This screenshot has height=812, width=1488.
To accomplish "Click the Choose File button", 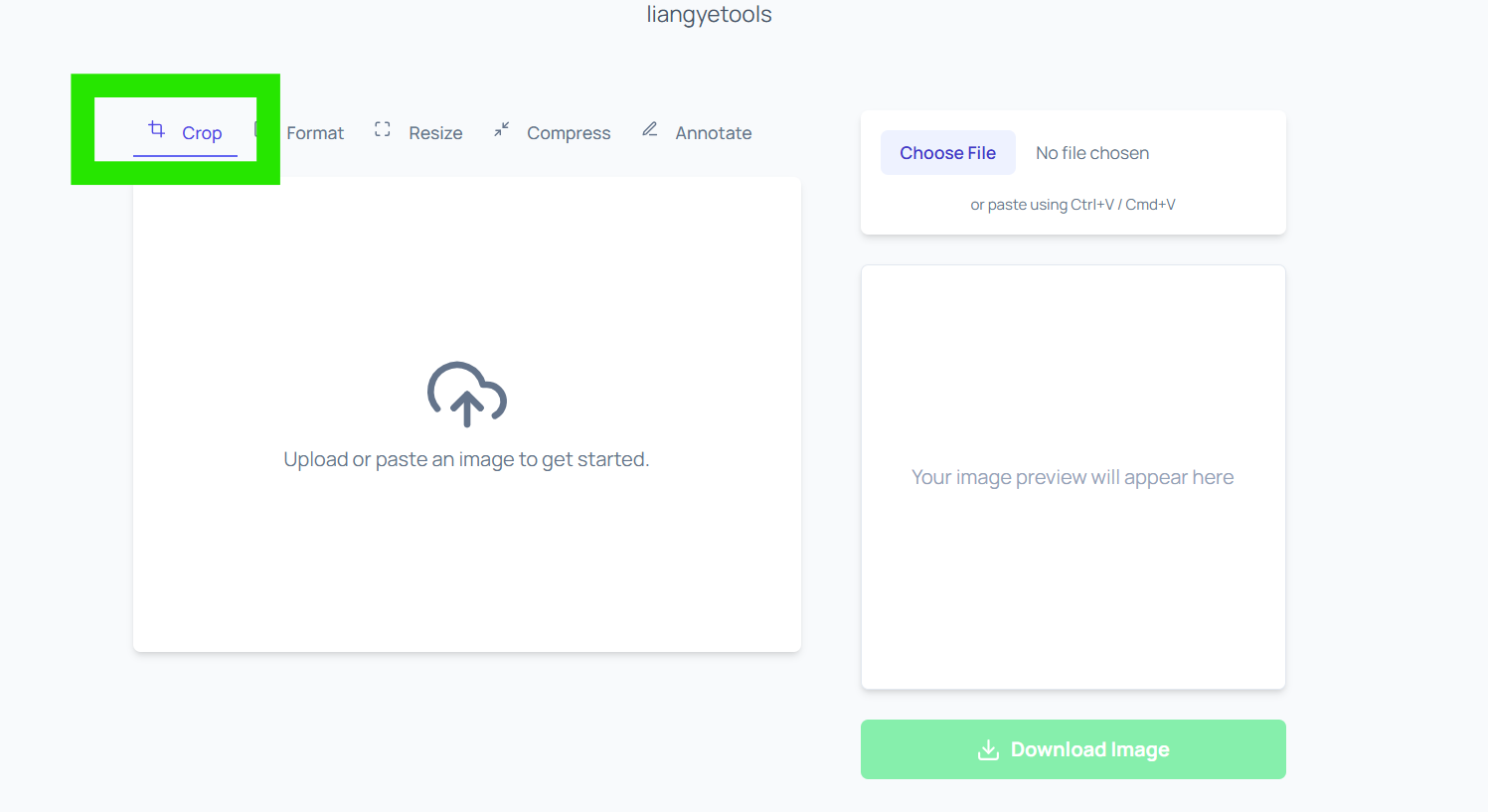I will 947,152.
